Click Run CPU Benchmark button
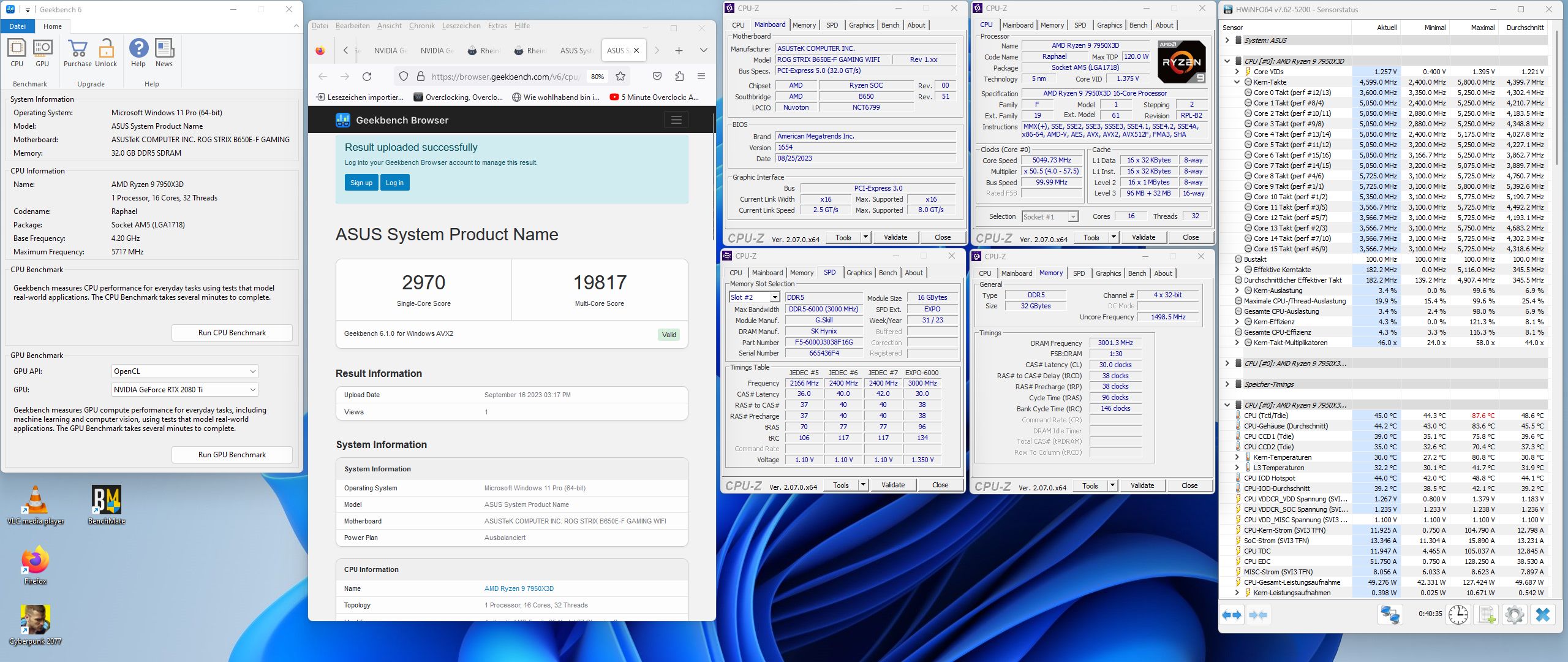The width and height of the screenshot is (1568, 662). click(x=232, y=333)
